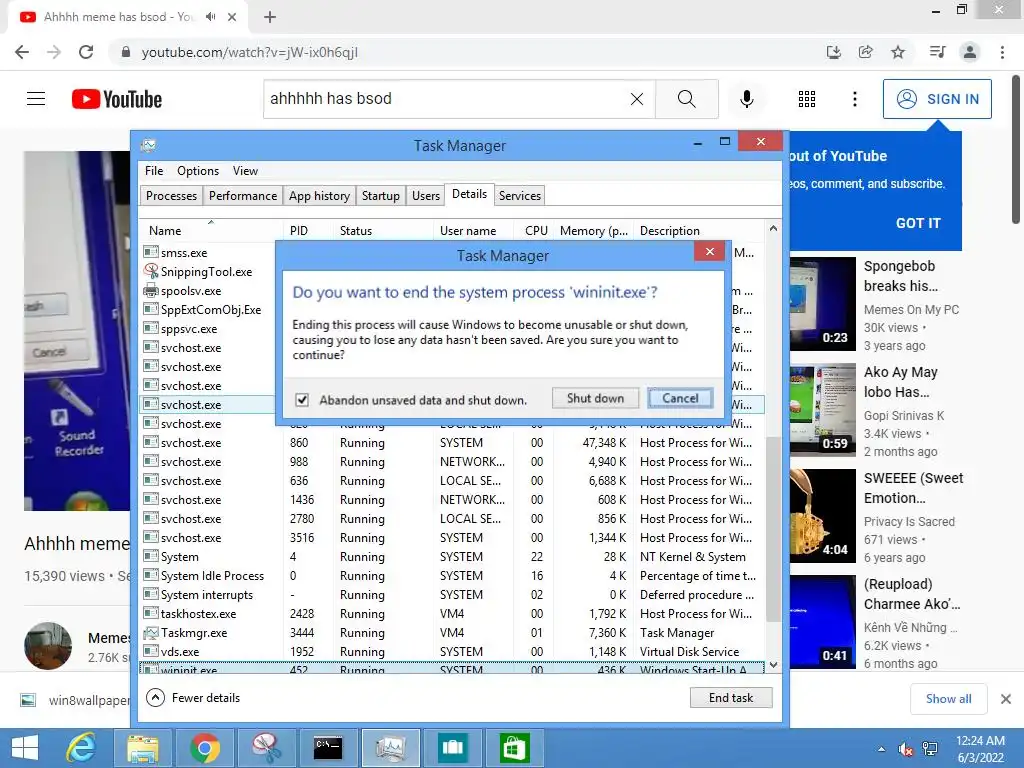Mute tab using speaker icon
This screenshot has height=768, width=1024.
click(210, 17)
